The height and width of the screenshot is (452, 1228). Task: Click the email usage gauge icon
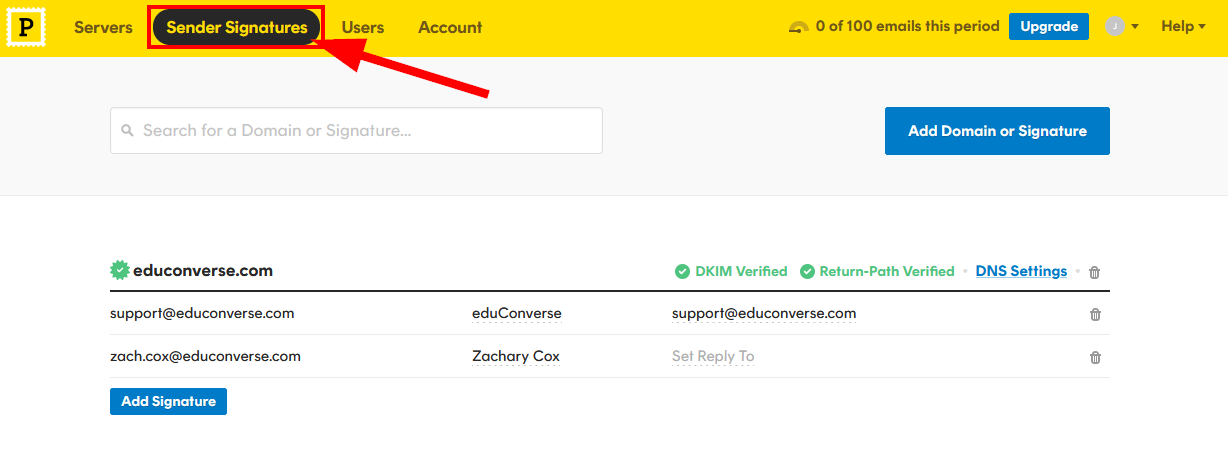coord(798,27)
